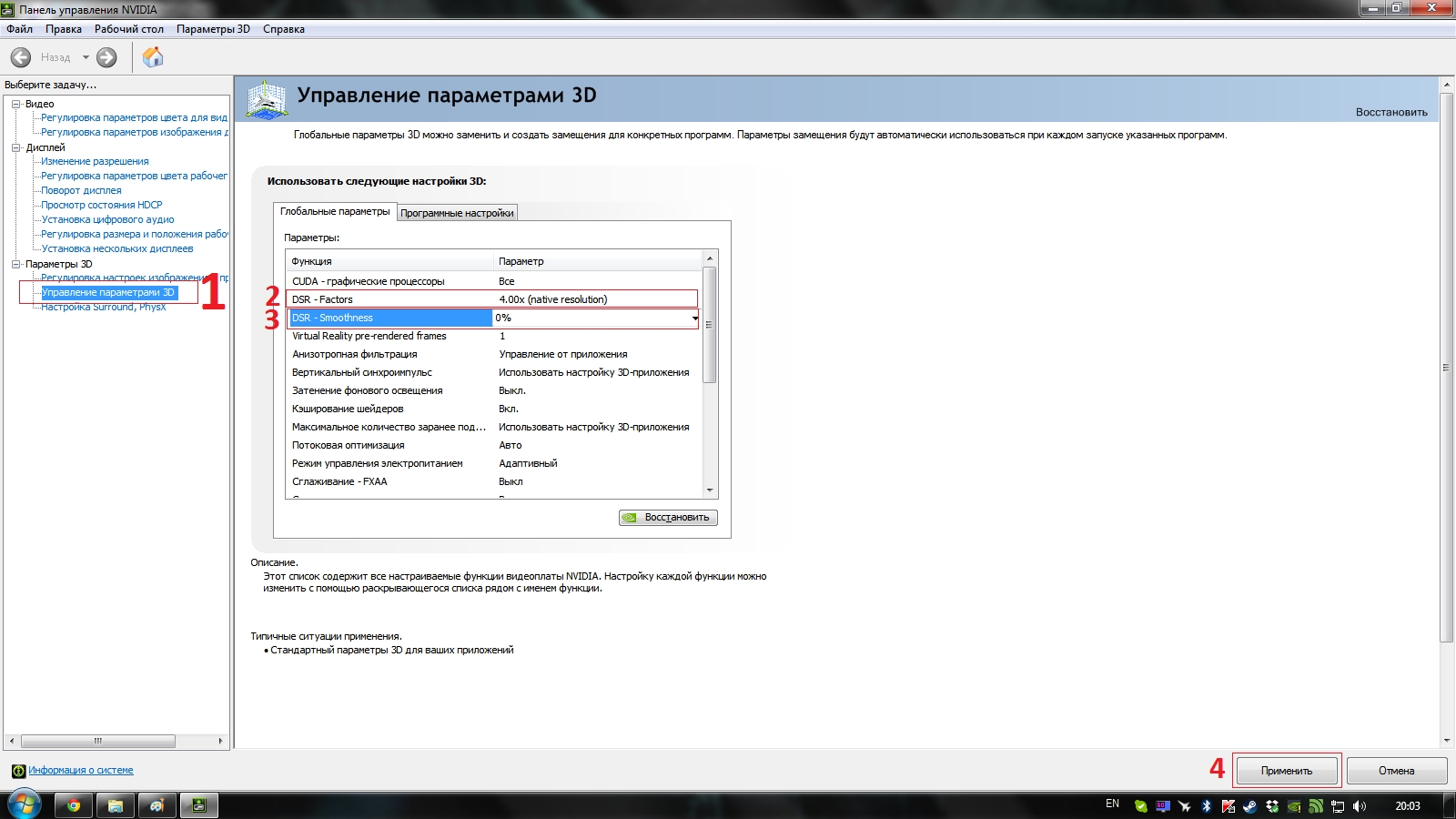The height and width of the screenshot is (819, 1456).
Task: Select Установка цифрового аудио tree item
Action: coord(107,219)
